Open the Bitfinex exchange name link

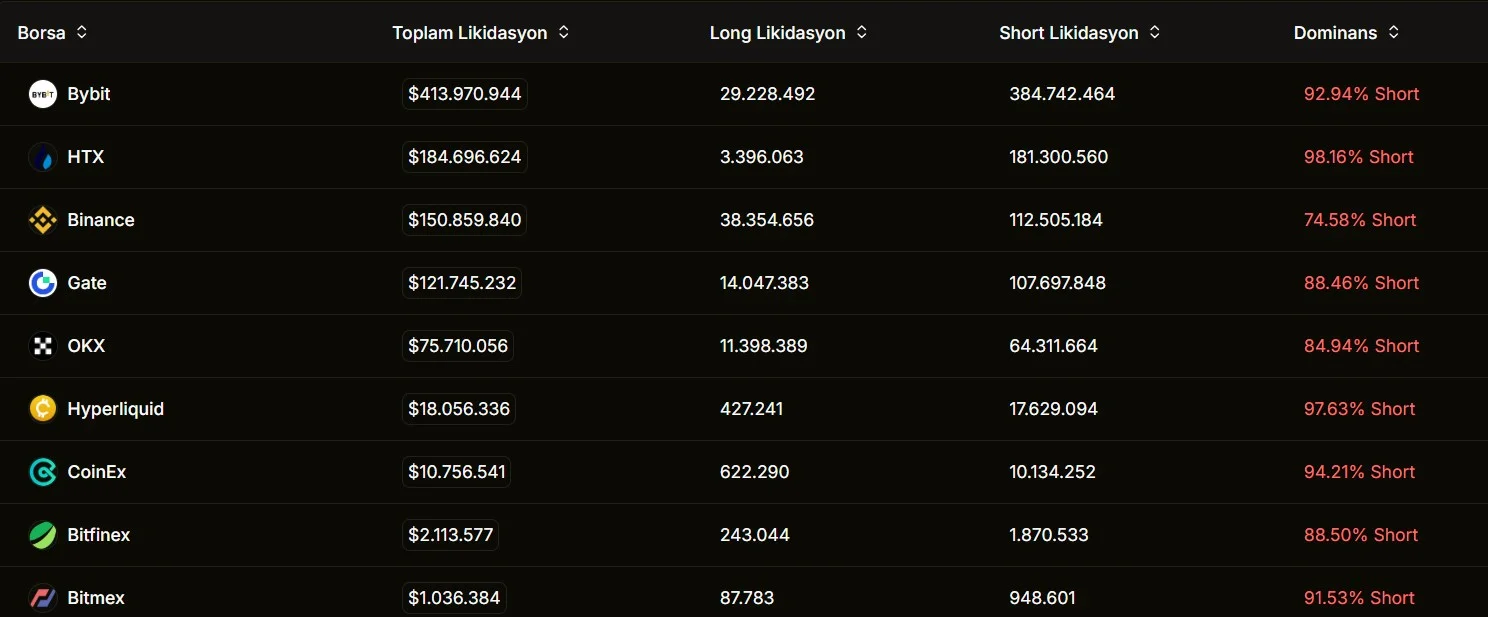pos(99,535)
